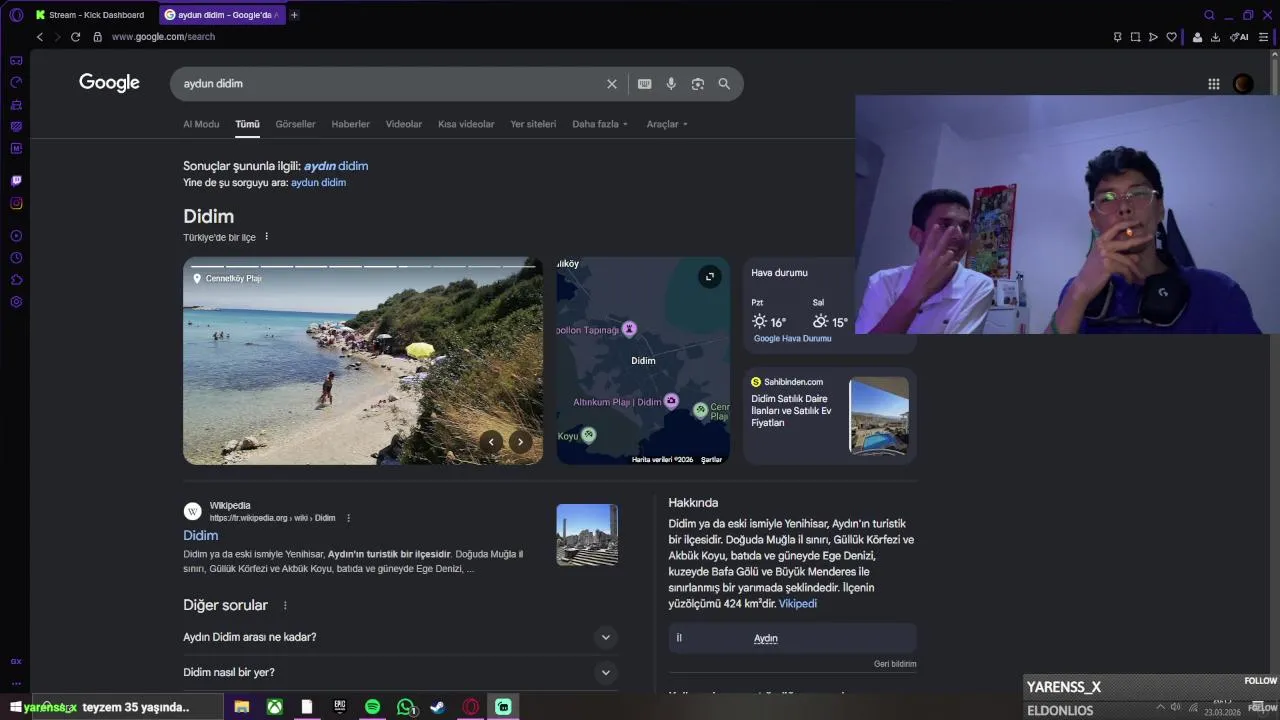Open Opera AI assistant icon
Image resolution: width=1280 pixels, height=720 pixels.
point(1239,37)
